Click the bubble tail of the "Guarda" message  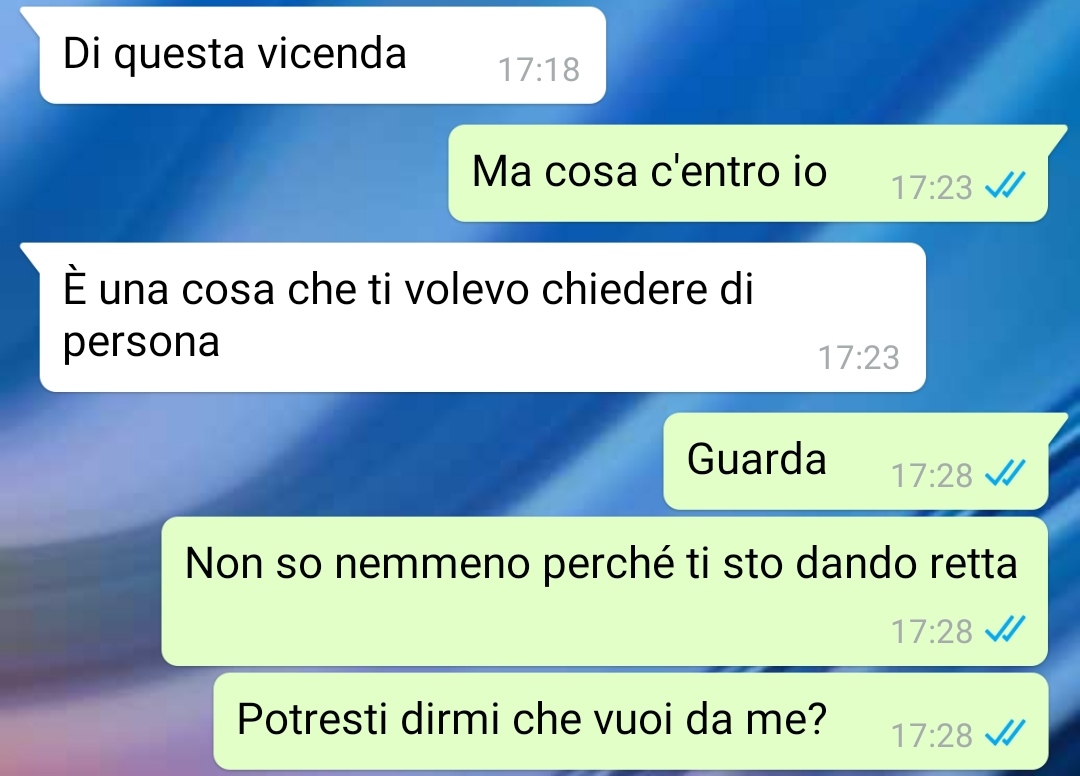(1055, 423)
